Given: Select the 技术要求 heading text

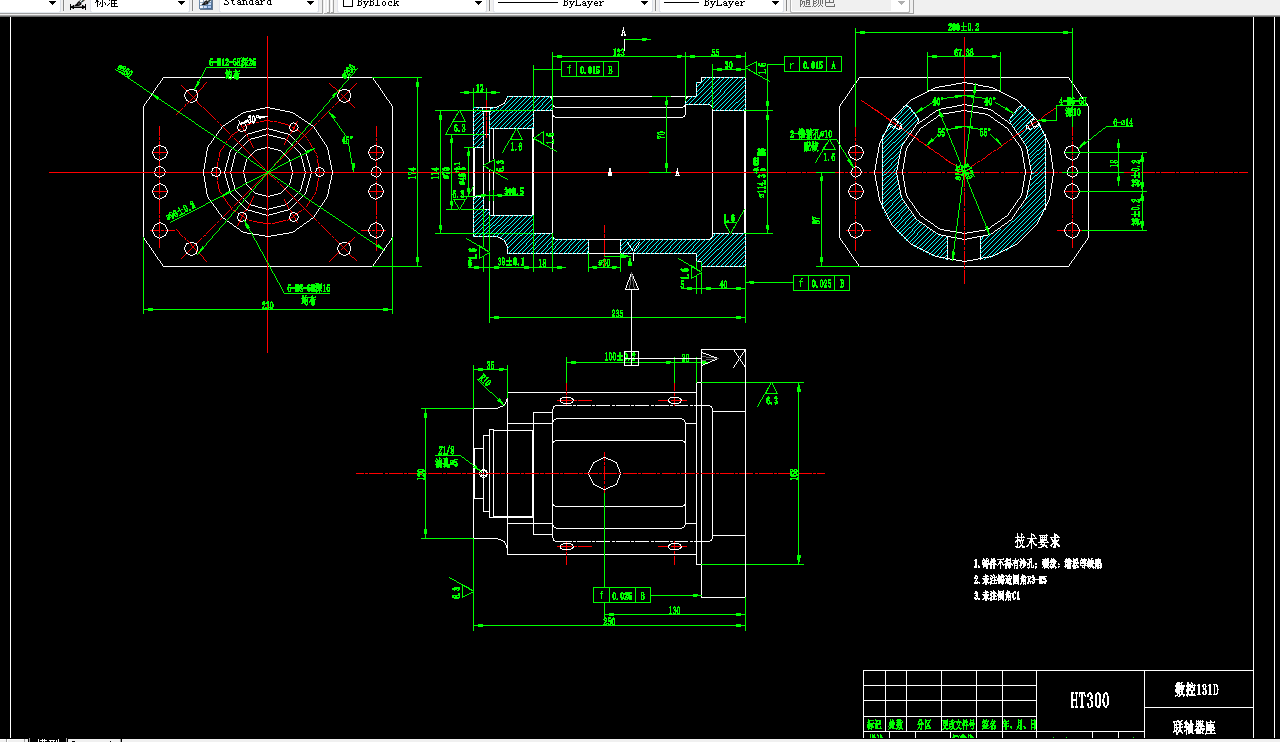Looking at the screenshot, I should pos(1037,541).
